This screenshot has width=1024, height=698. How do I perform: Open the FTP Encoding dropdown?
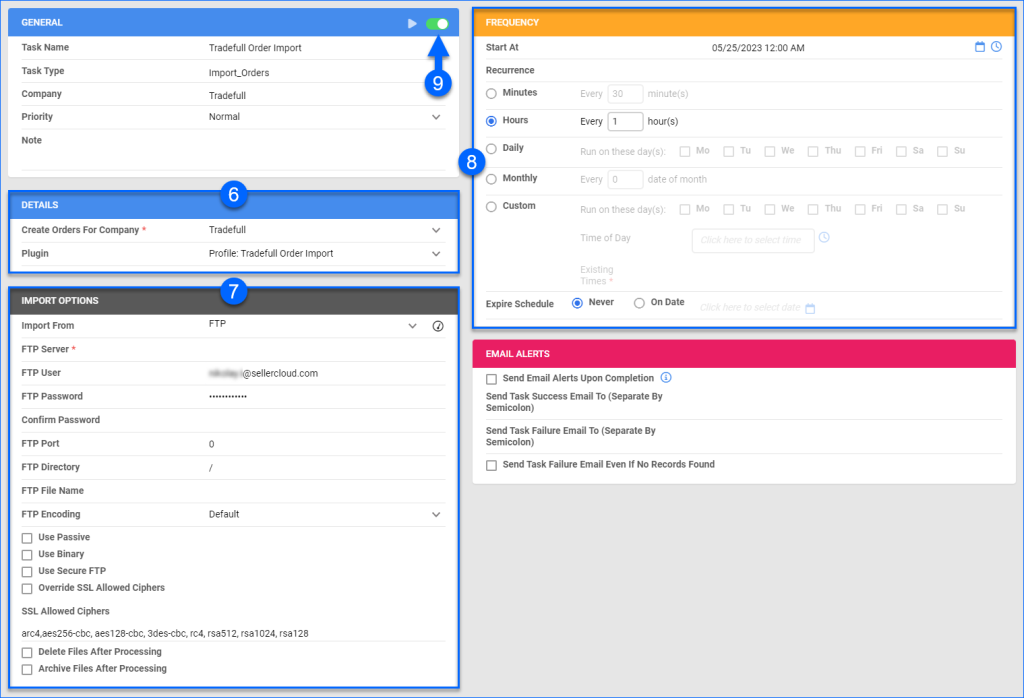pyautogui.click(x=436, y=514)
